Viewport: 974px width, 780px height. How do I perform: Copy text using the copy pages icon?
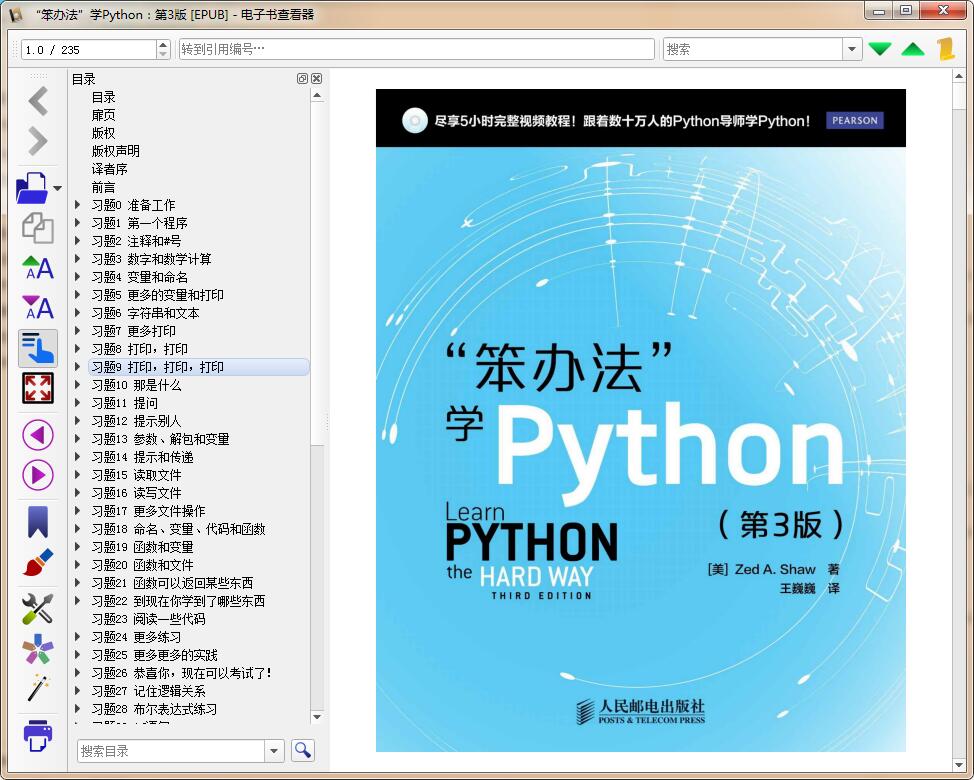38,228
